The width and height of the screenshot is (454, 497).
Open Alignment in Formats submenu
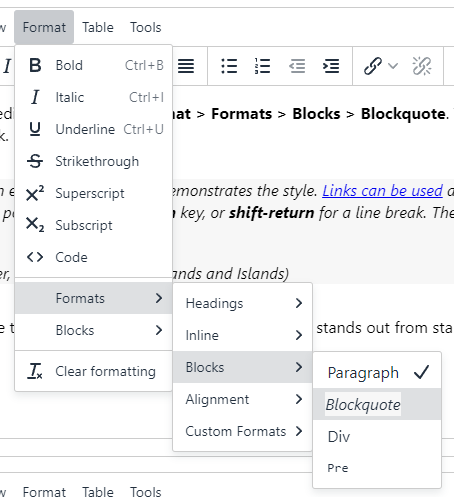pyautogui.click(x=242, y=399)
